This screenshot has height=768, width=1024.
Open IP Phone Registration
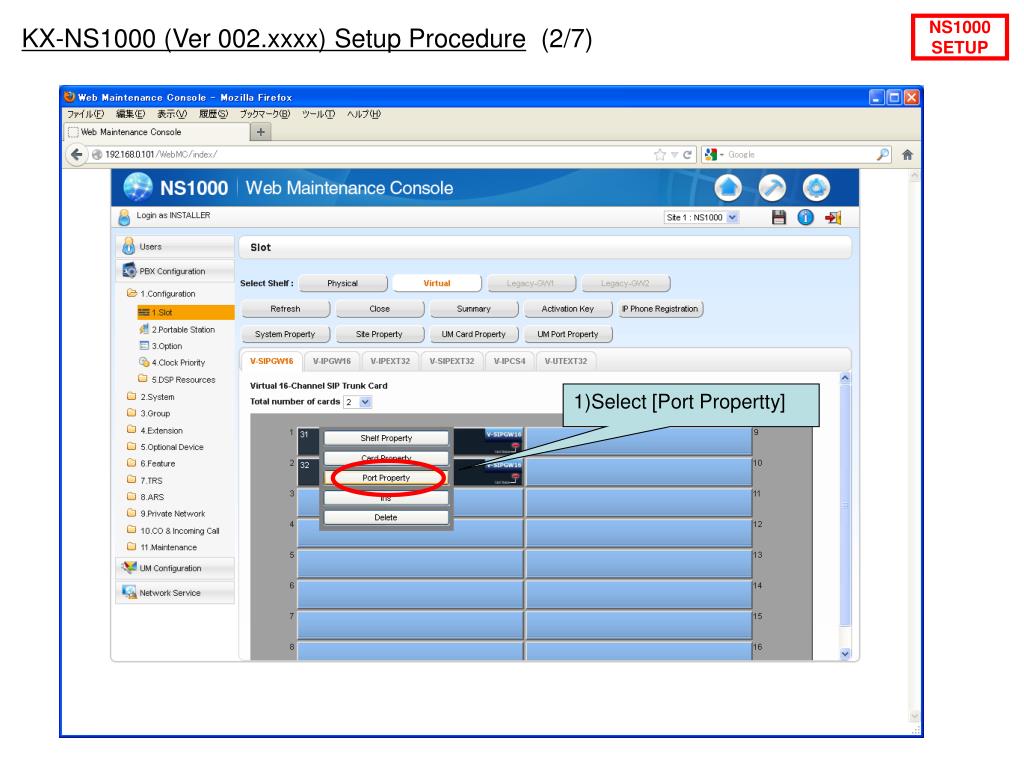(660, 309)
